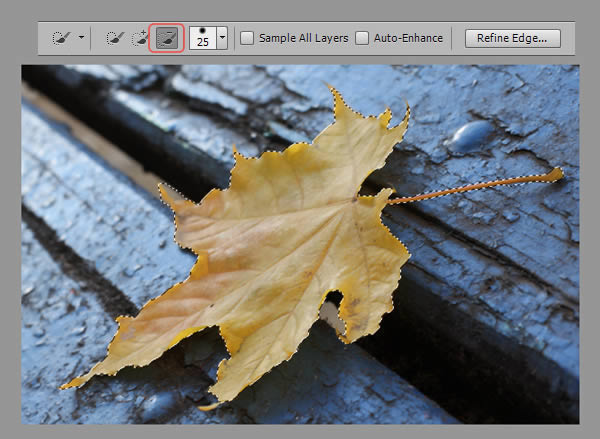The height and width of the screenshot is (439, 600).
Task: Click the Auto-Enhance label text
Action: (408, 39)
